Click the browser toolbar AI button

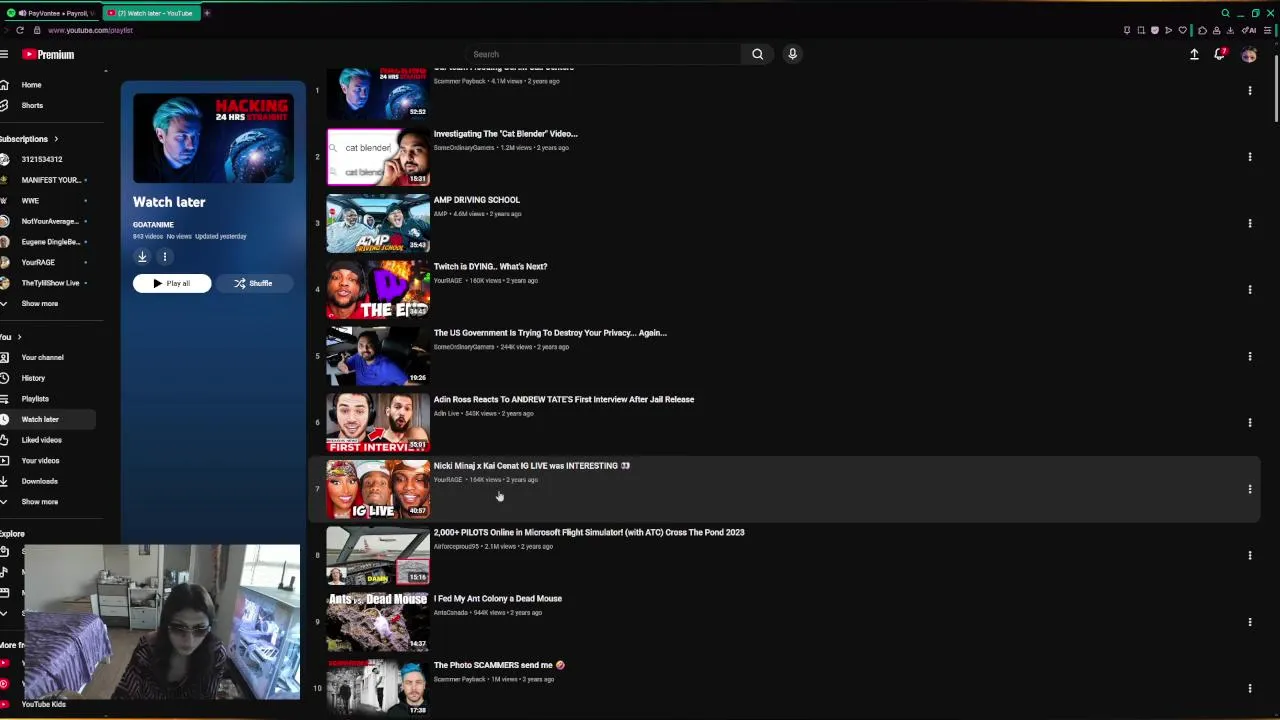1251,30
